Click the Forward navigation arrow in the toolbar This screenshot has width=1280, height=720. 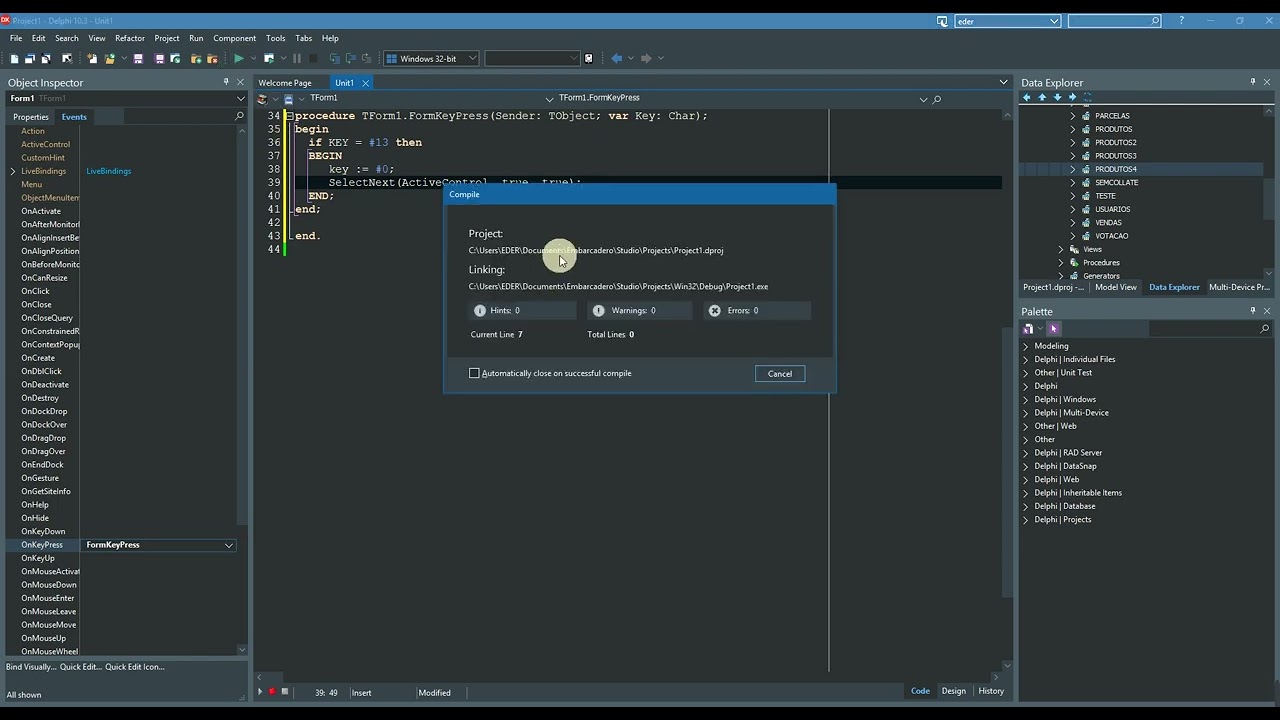[x=645, y=58]
